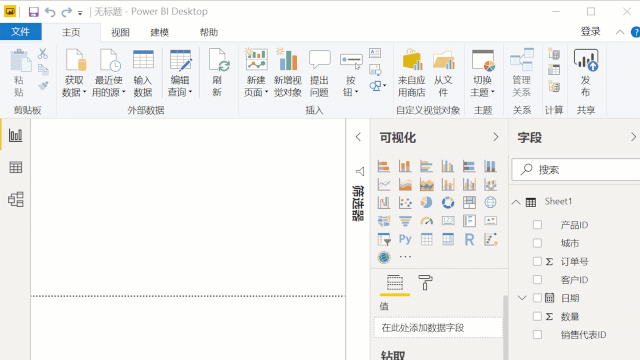Select the stacked bar chart visual

(384, 166)
